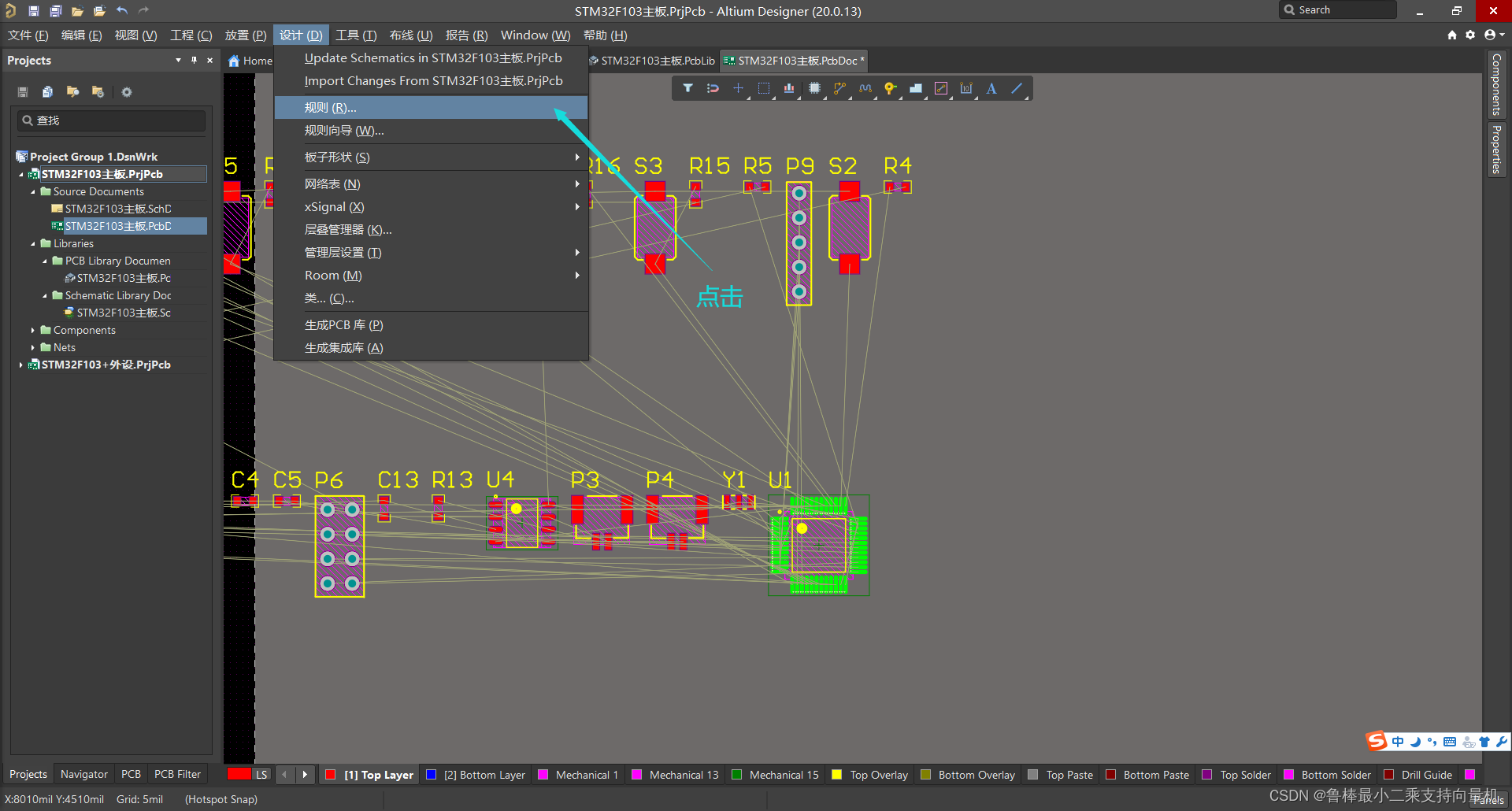
Task: Click the 查找 search field in Projects
Action: pyautogui.click(x=111, y=120)
